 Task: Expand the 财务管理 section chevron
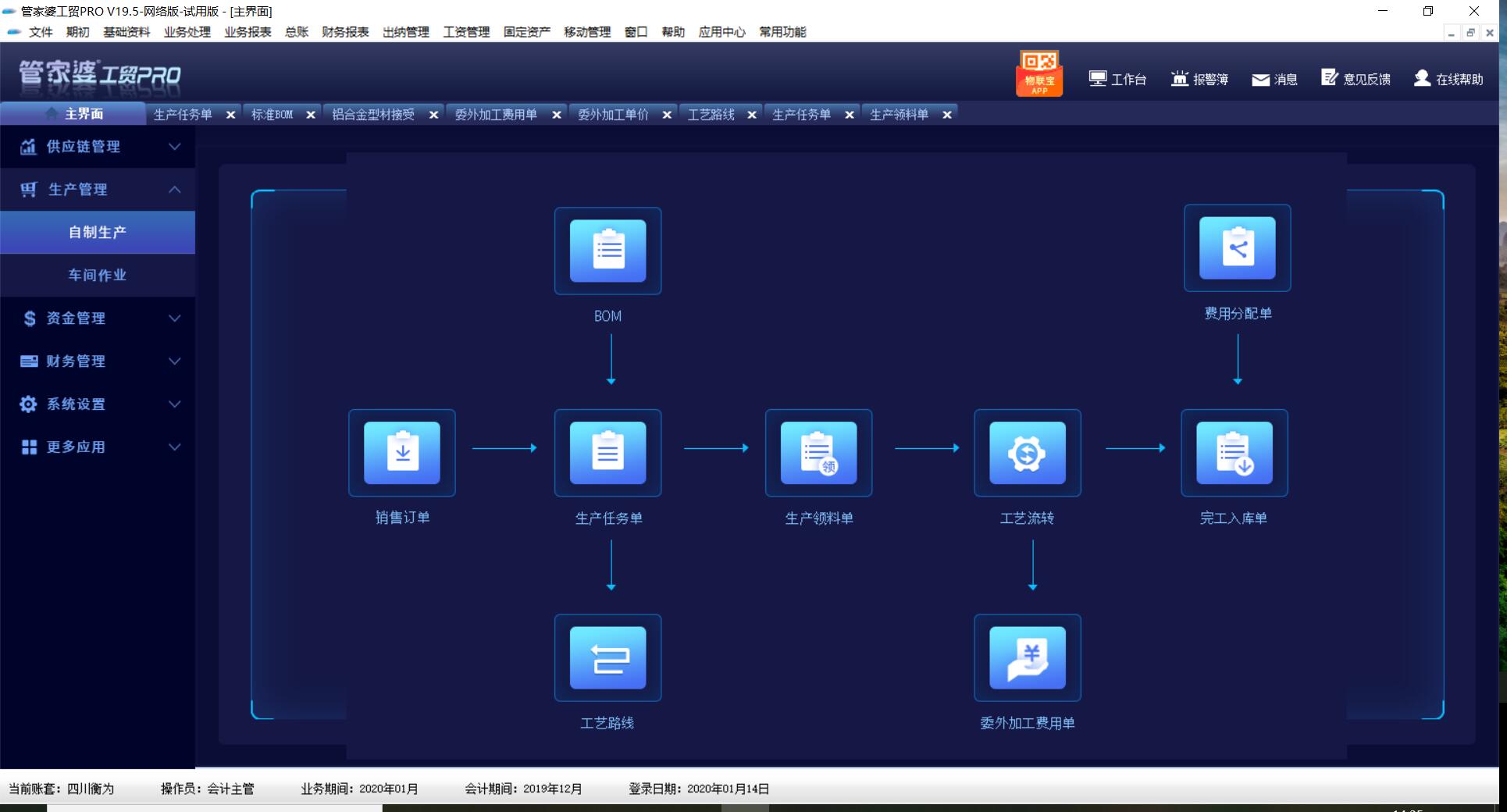pyautogui.click(x=175, y=361)
